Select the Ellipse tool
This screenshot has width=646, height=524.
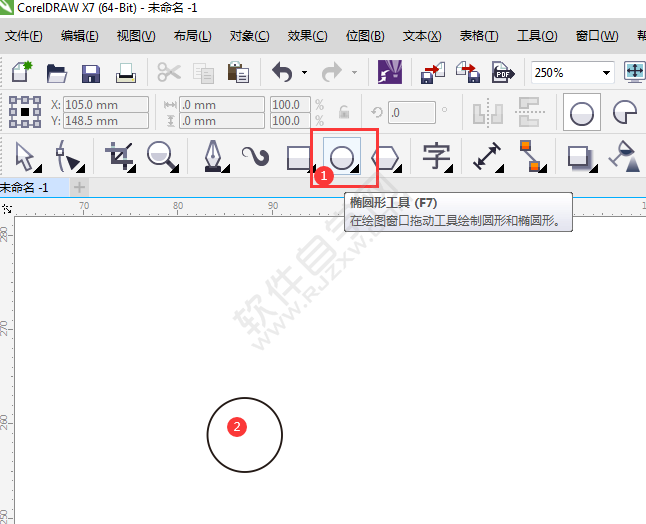point(342,157)
